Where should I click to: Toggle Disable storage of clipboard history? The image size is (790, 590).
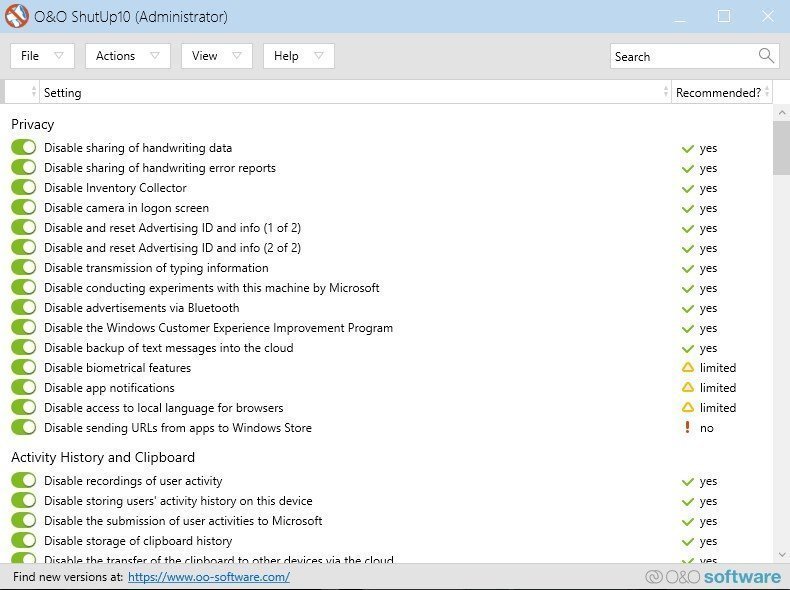24,541
